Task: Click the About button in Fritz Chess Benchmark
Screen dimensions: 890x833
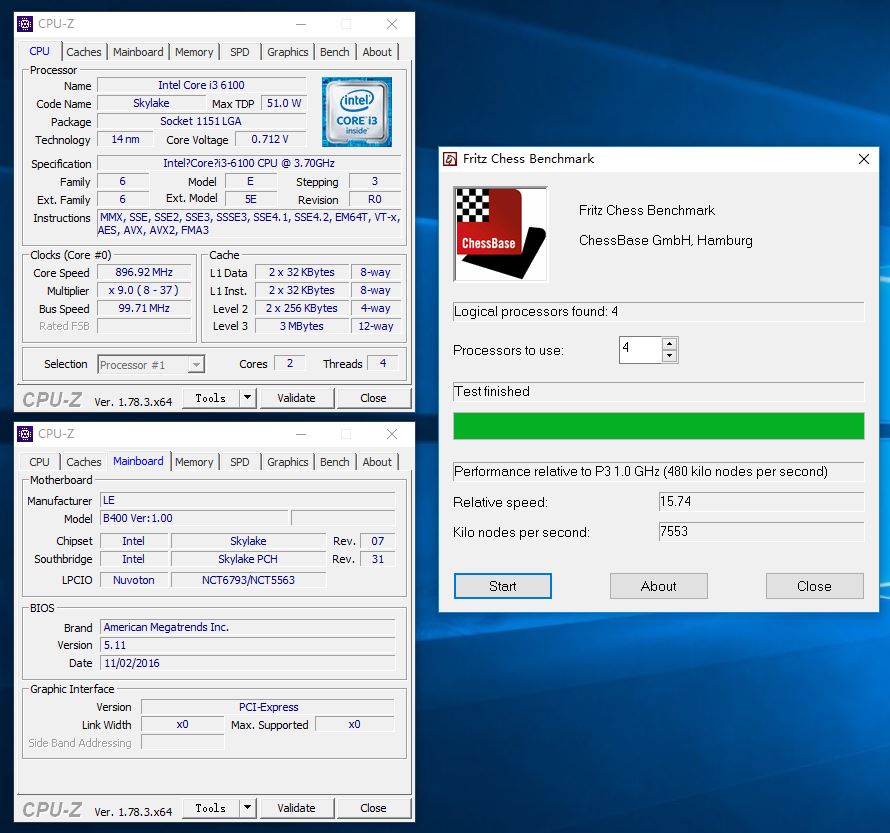Action: point(658,586)
